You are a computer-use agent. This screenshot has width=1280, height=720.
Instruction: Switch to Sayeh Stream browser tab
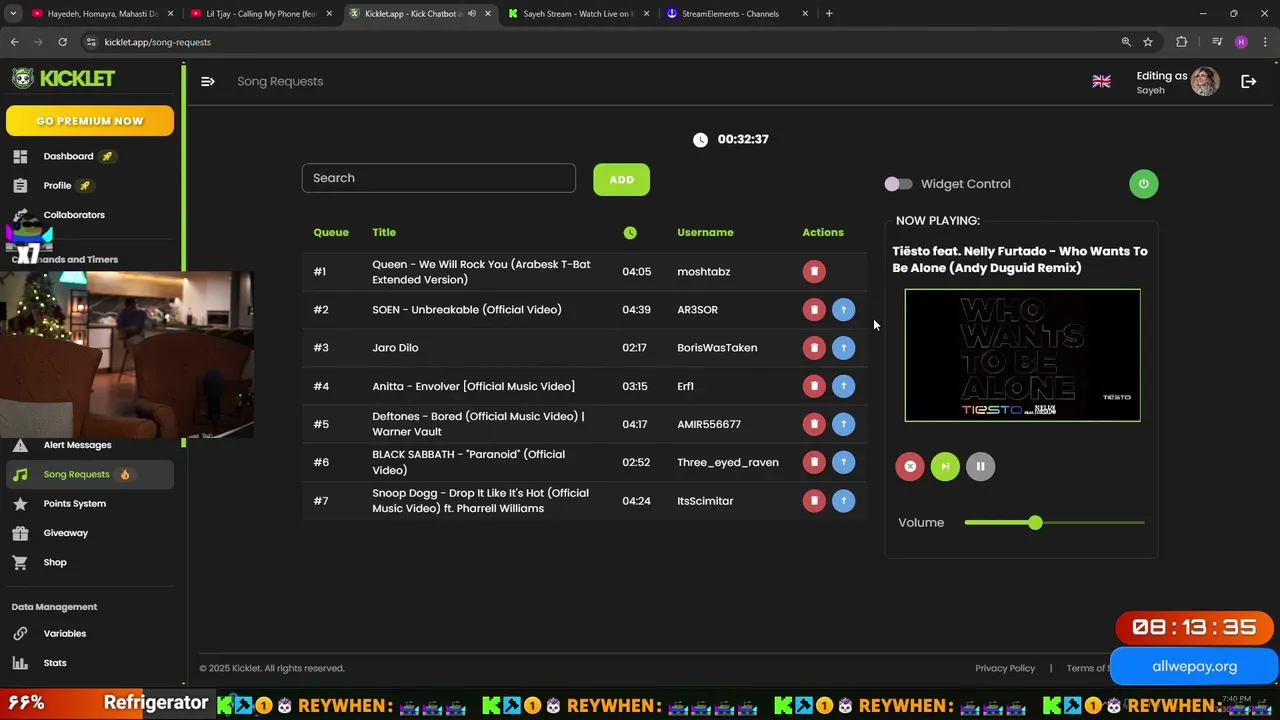point(578,14)
